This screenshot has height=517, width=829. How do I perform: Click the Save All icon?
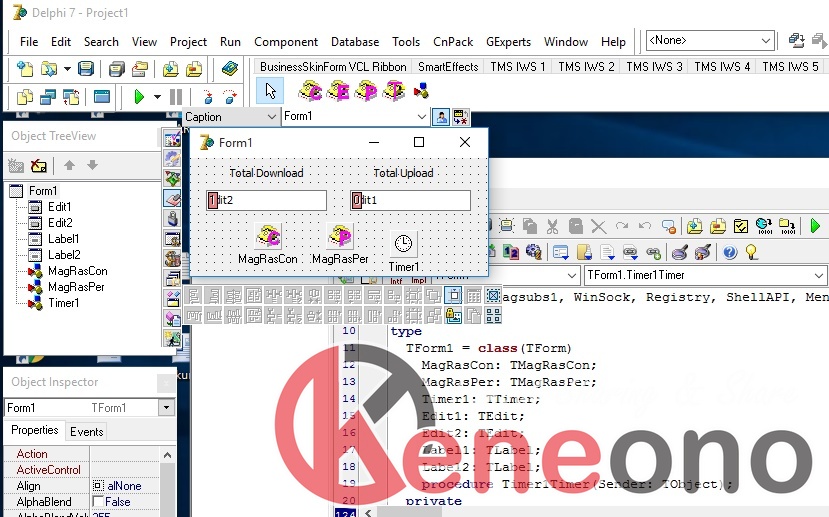click(x=116, y=69)
